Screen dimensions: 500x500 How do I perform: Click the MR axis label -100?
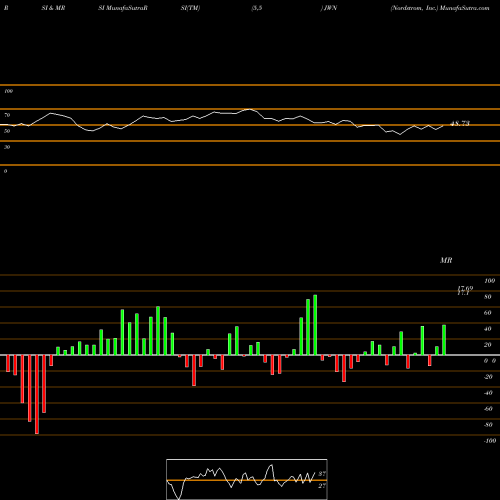pyautogui.click(x=490, y=441)
